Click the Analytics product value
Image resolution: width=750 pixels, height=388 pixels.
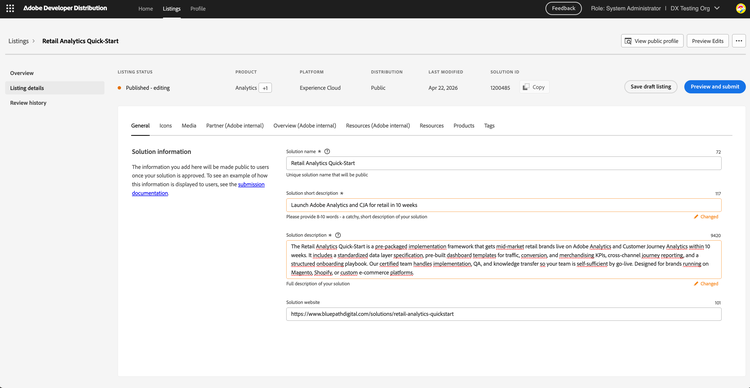click(246, 88)
